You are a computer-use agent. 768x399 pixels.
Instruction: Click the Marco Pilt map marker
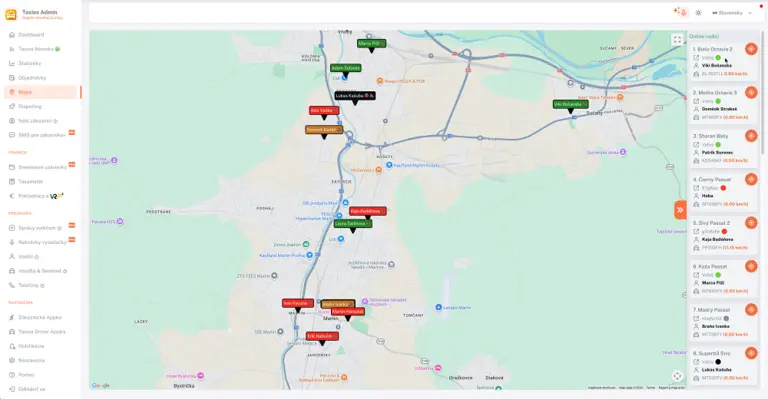371,44
